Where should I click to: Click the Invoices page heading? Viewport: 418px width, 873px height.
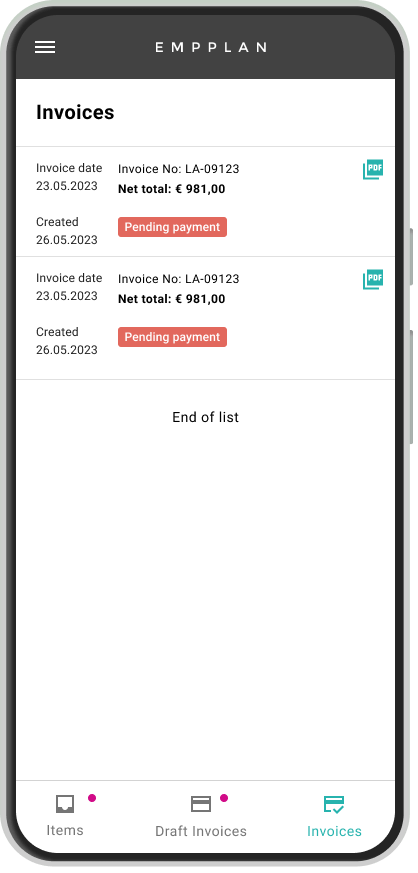pyautogui.click(x=75, y=112)
